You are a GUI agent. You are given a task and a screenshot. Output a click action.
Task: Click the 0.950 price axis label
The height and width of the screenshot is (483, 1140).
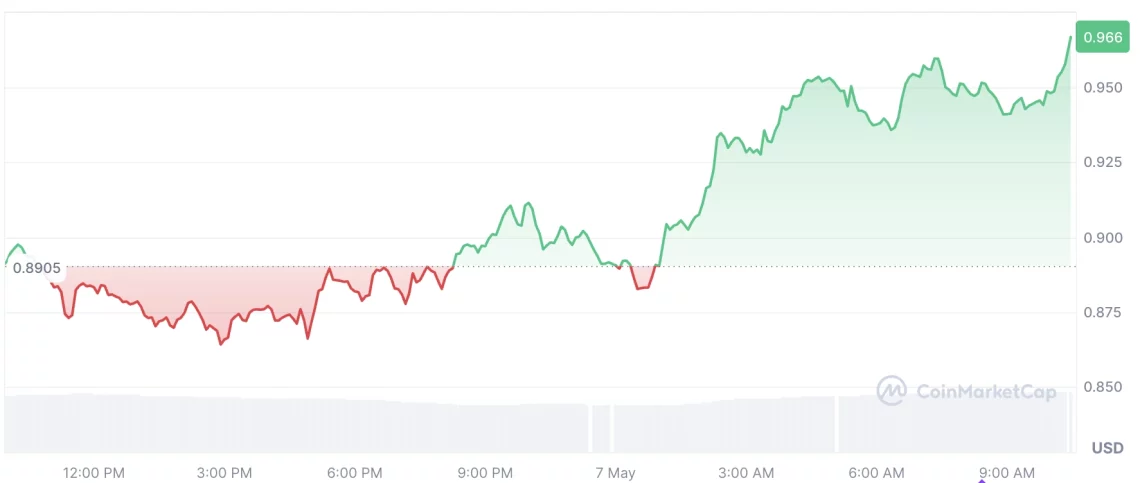pos(1103,88)
